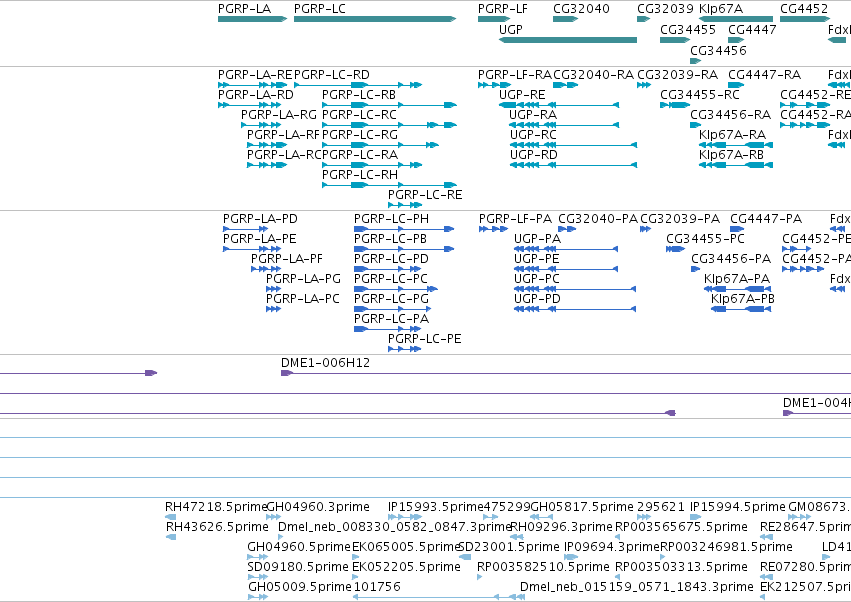Click transcript CG4447-RA
Viewport: 851px width, 602px height.
click(x=764, y=74)
